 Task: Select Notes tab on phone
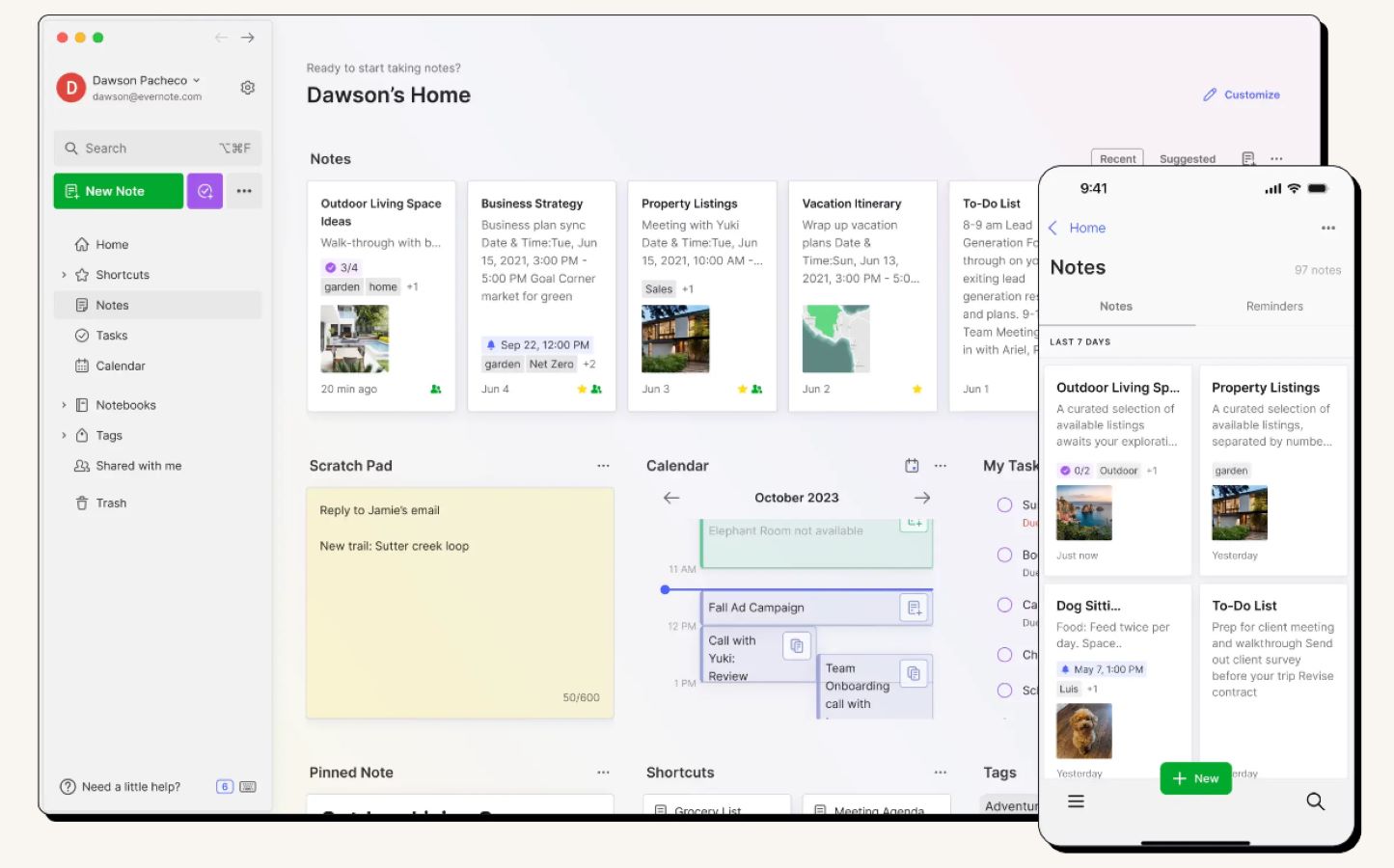(1116, 307)
